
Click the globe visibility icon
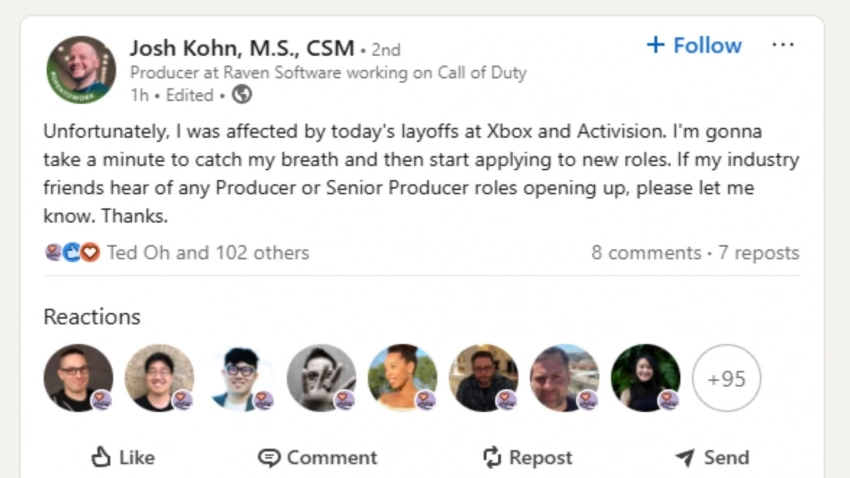coord(241,95)
